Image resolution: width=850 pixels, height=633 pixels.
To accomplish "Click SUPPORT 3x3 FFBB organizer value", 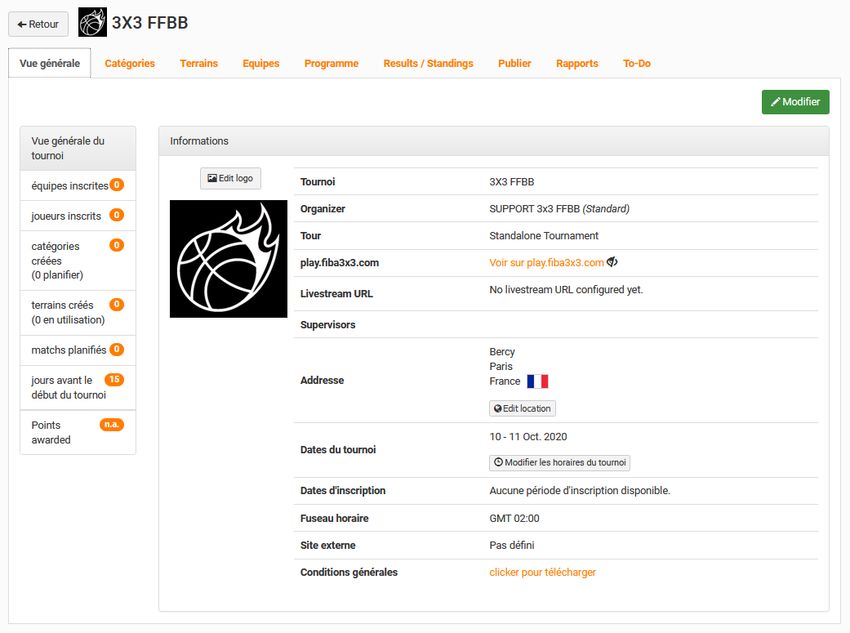I will click(x=559, y=209).
